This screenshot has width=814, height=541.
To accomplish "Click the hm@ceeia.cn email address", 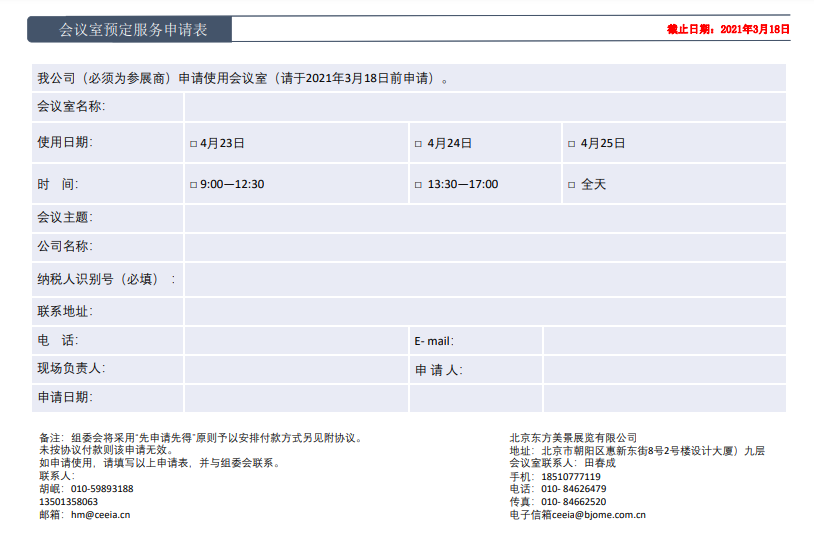I will 100,515.
